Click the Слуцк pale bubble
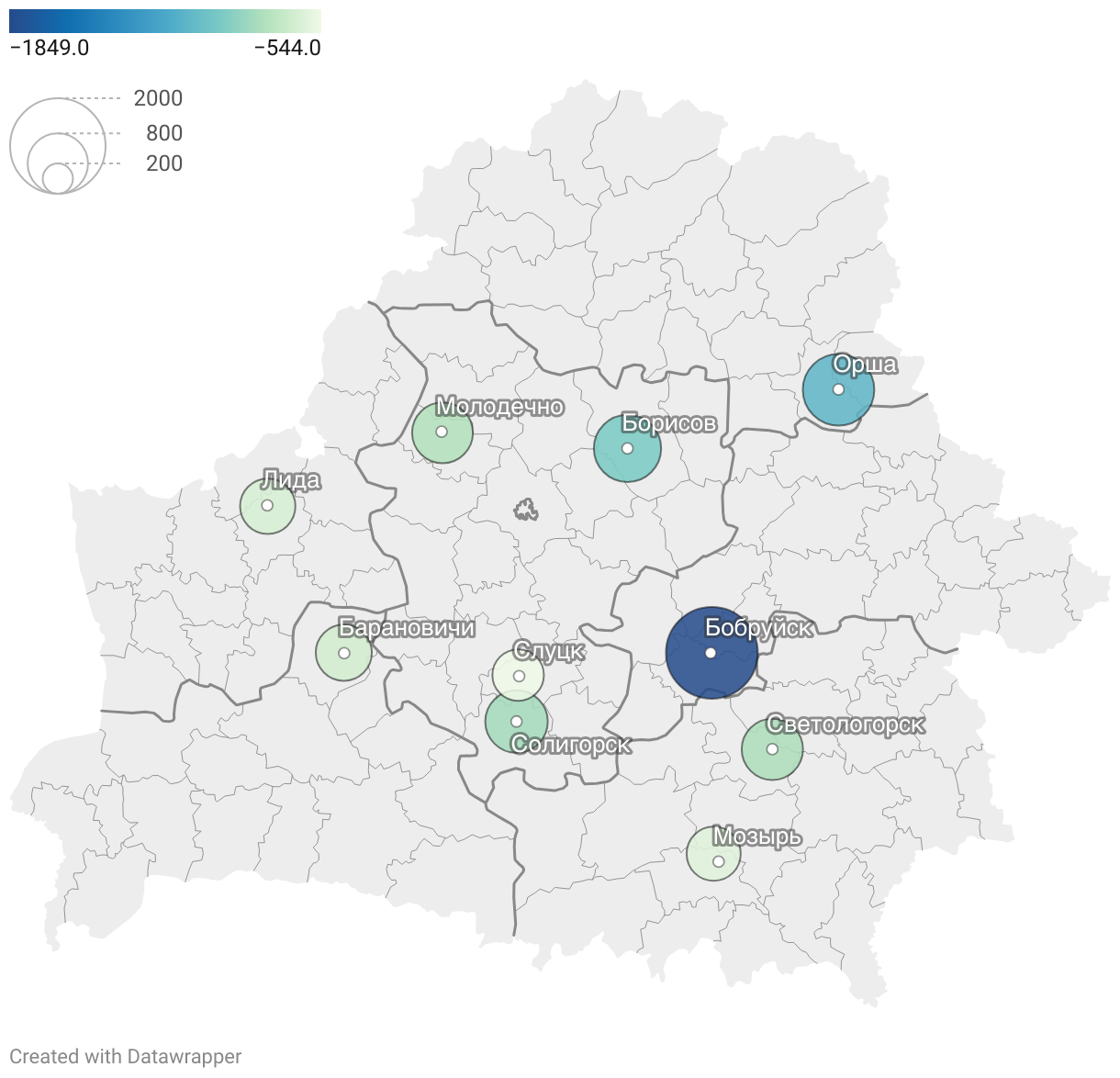 click(x=519, y=676)
